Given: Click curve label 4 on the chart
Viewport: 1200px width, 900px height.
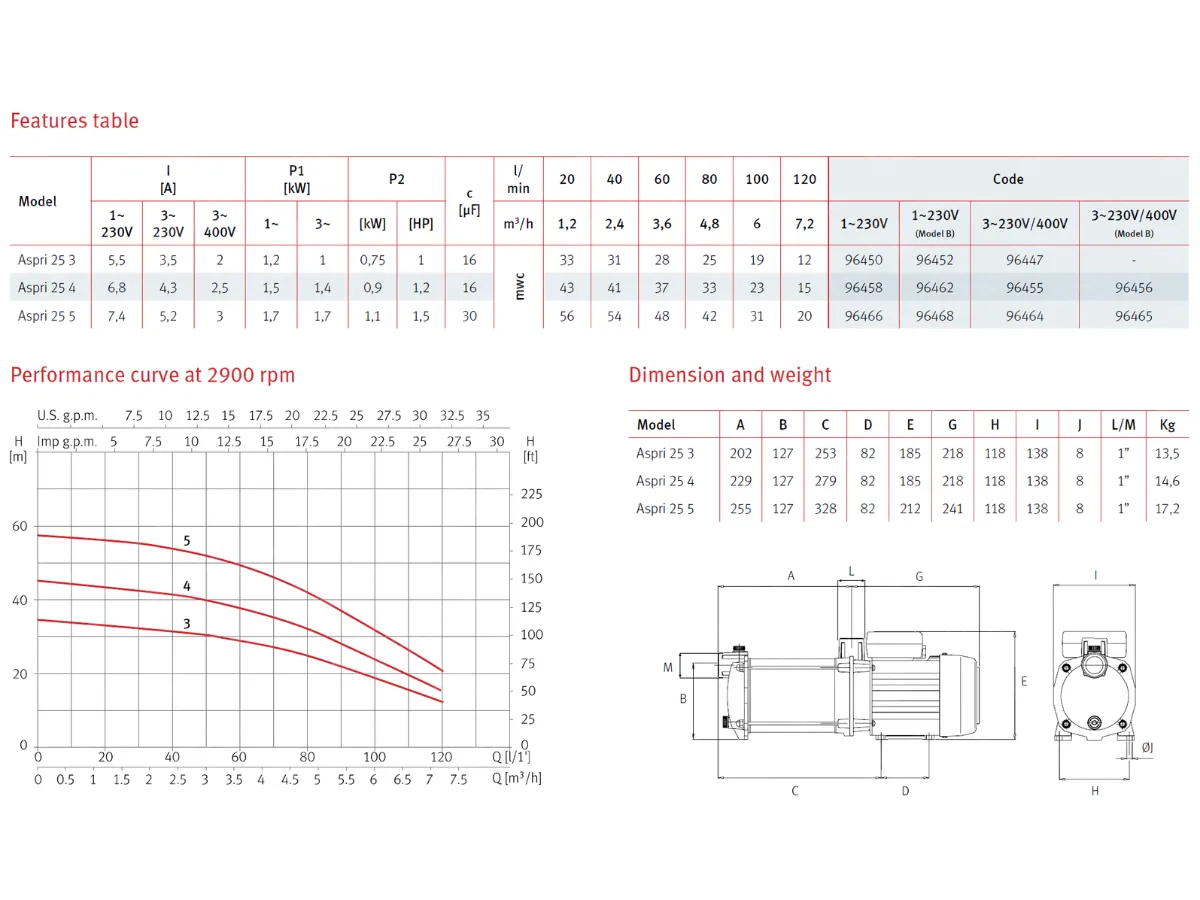Looking at the screenshot, I should coord(186,586).
